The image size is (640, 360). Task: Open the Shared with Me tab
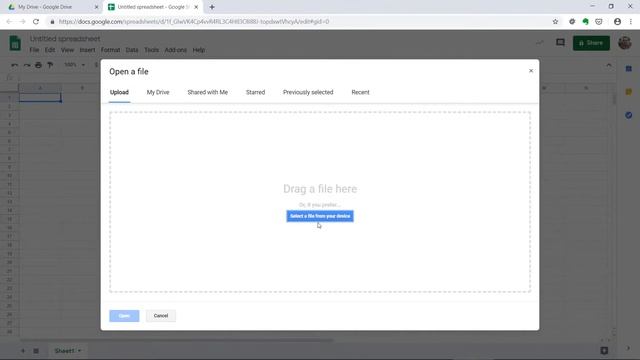coord(207,92)
